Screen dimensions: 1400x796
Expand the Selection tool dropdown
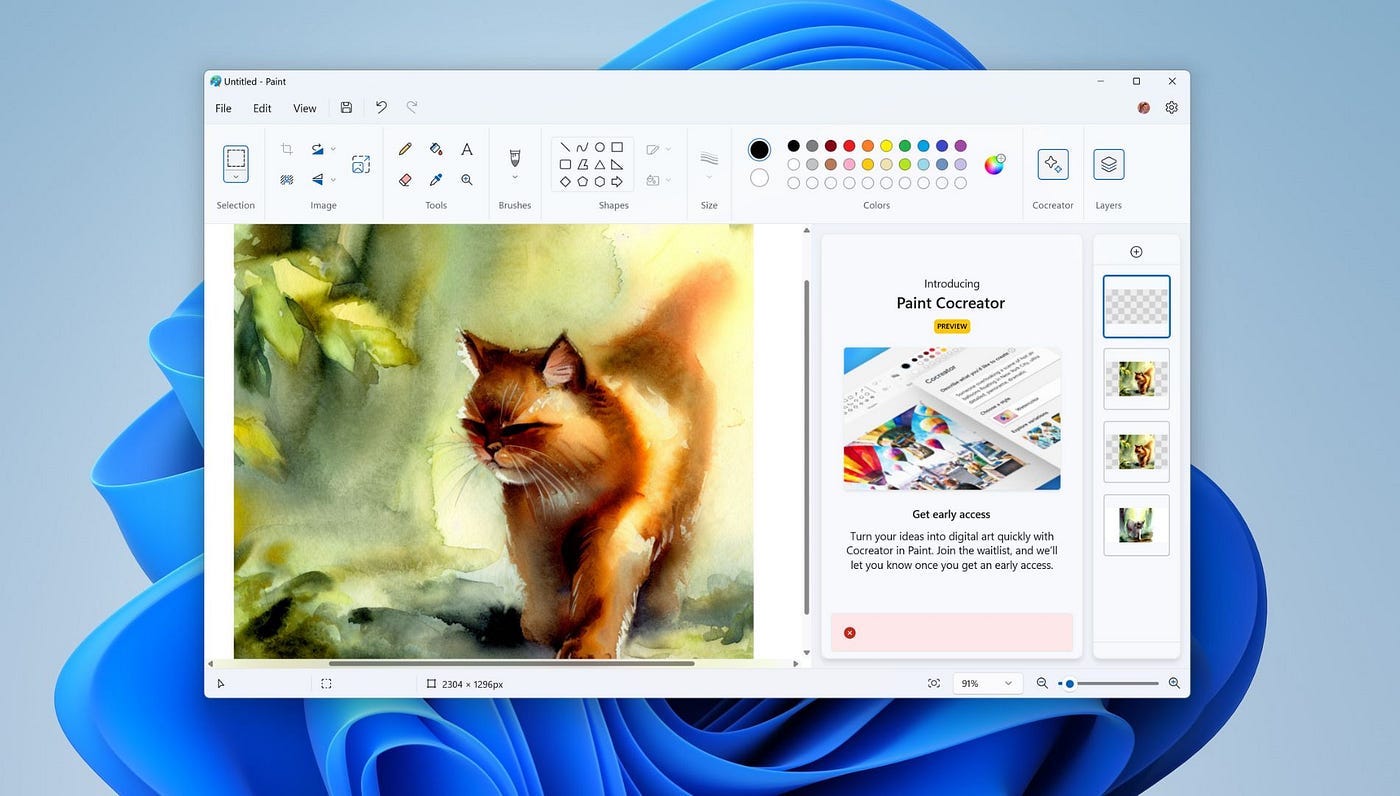236,177
